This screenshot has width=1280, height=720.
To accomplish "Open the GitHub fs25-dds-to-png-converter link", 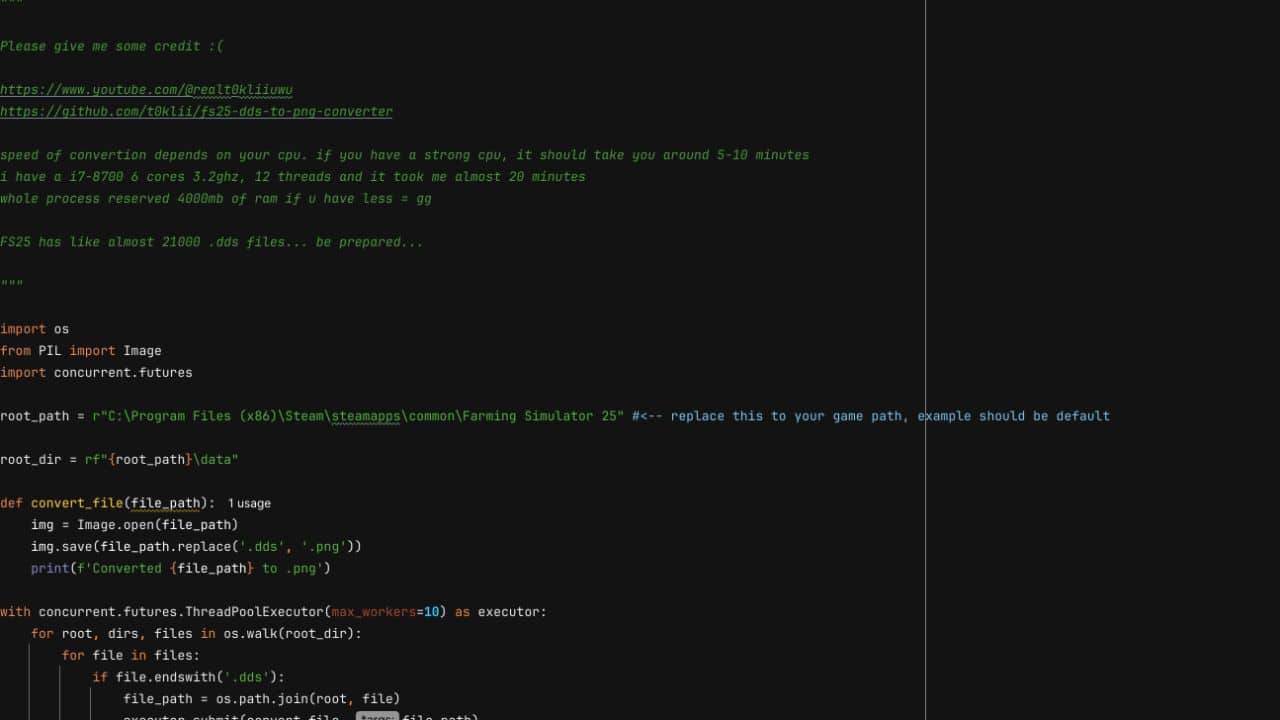I will tap(196, 112).
